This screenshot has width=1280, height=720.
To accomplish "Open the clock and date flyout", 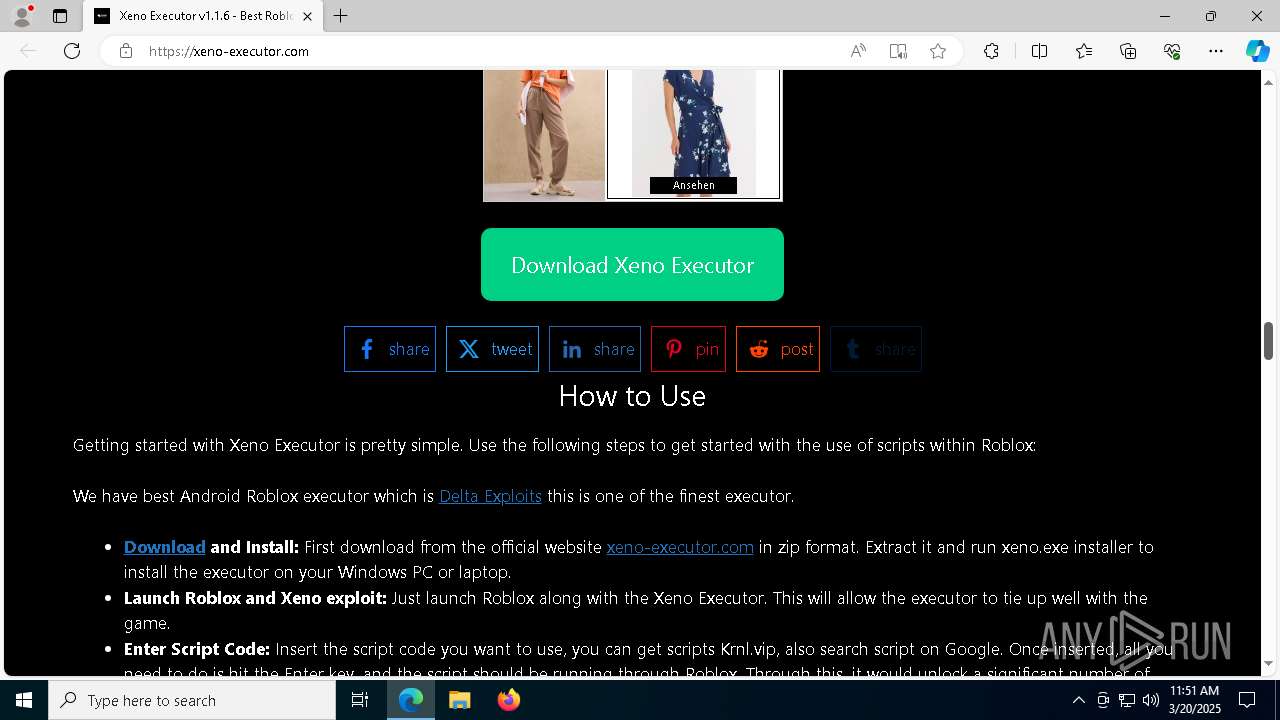I will tap(1194, 700).
